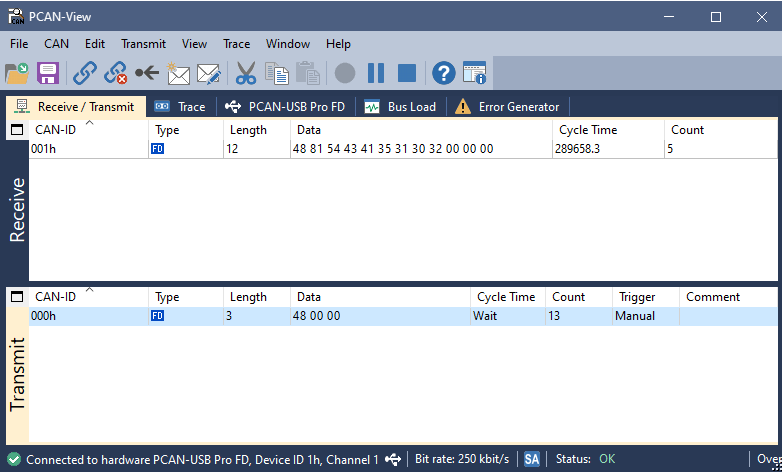Click the SA indicator in status bar
Screen dimensions: 782x472
[x=531, y=459]
